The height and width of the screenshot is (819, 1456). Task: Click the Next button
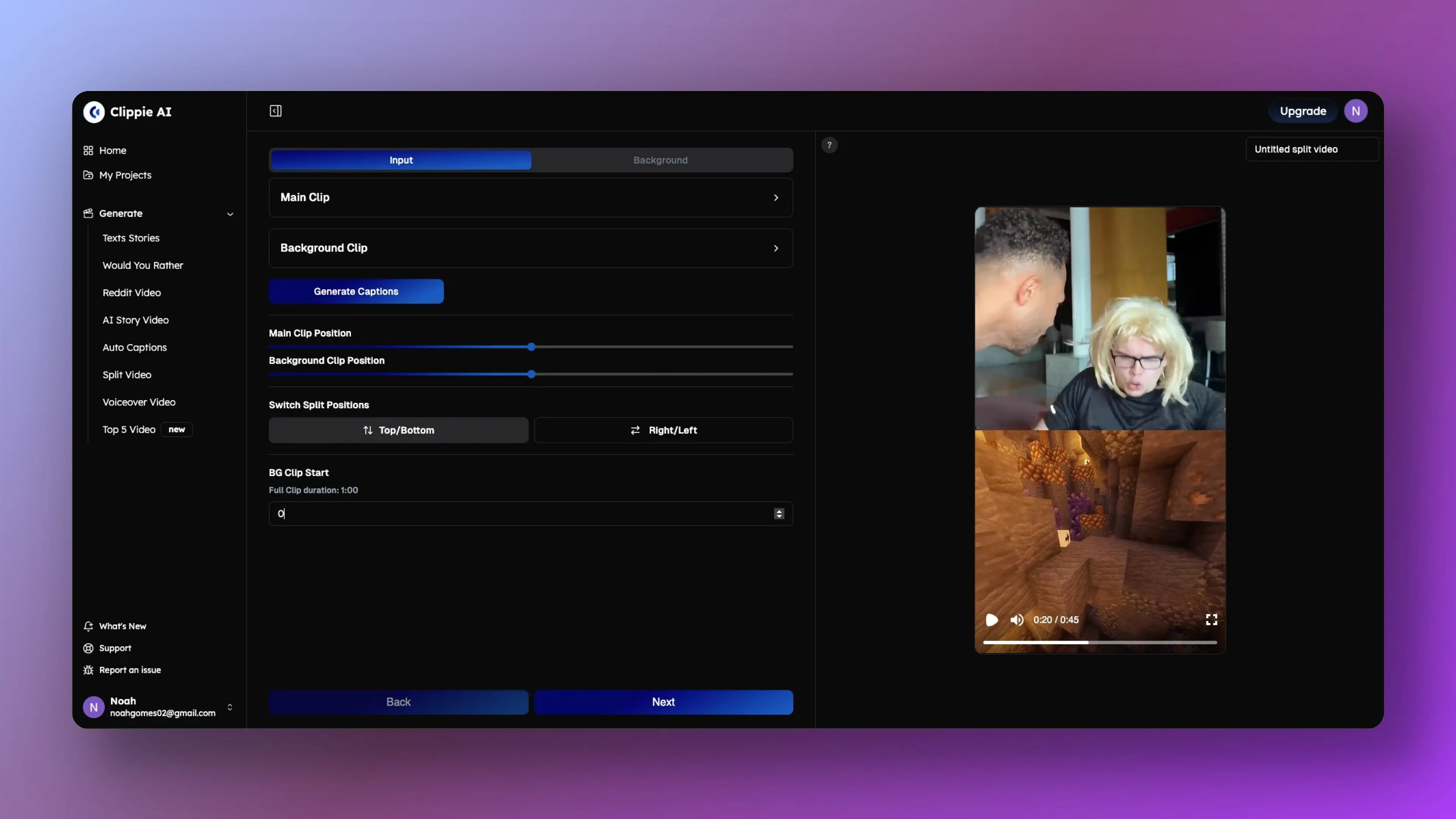[663, 702]
